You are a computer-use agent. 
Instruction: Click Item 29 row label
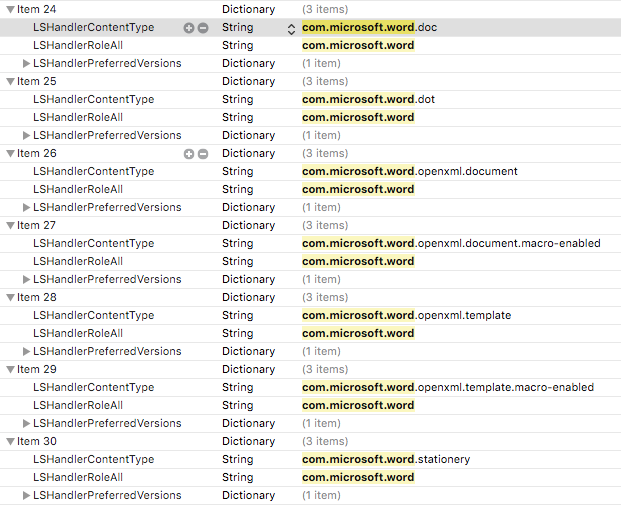pos(36,369)
